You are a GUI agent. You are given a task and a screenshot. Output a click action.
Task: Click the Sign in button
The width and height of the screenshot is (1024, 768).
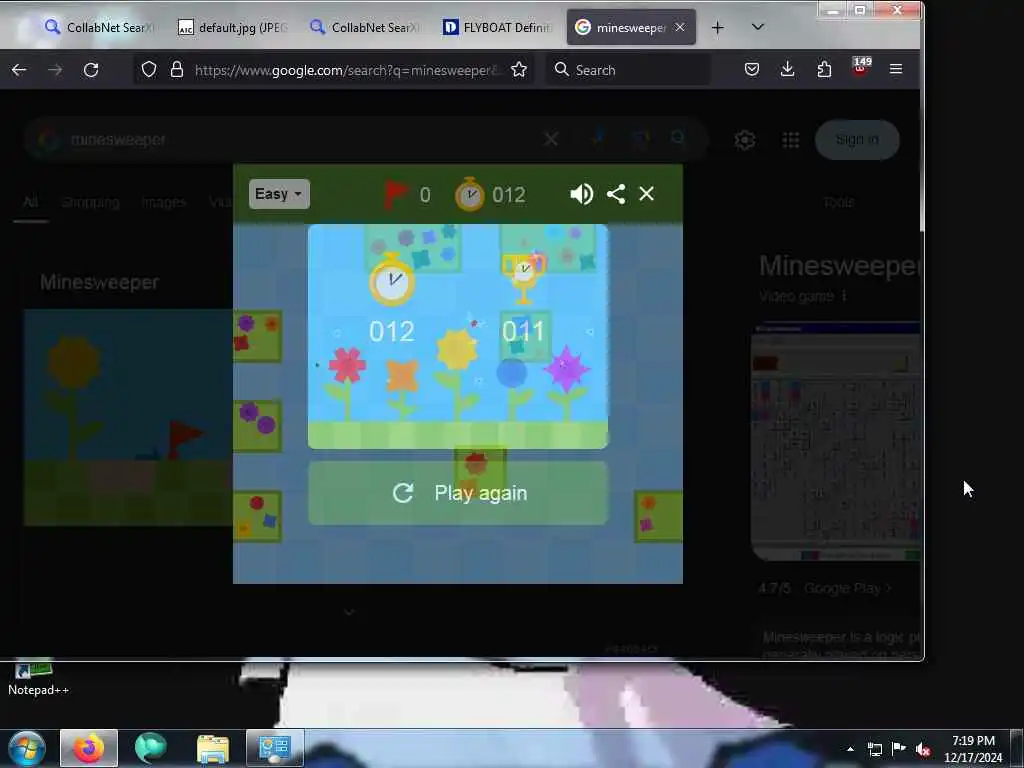tap(857, 140)
